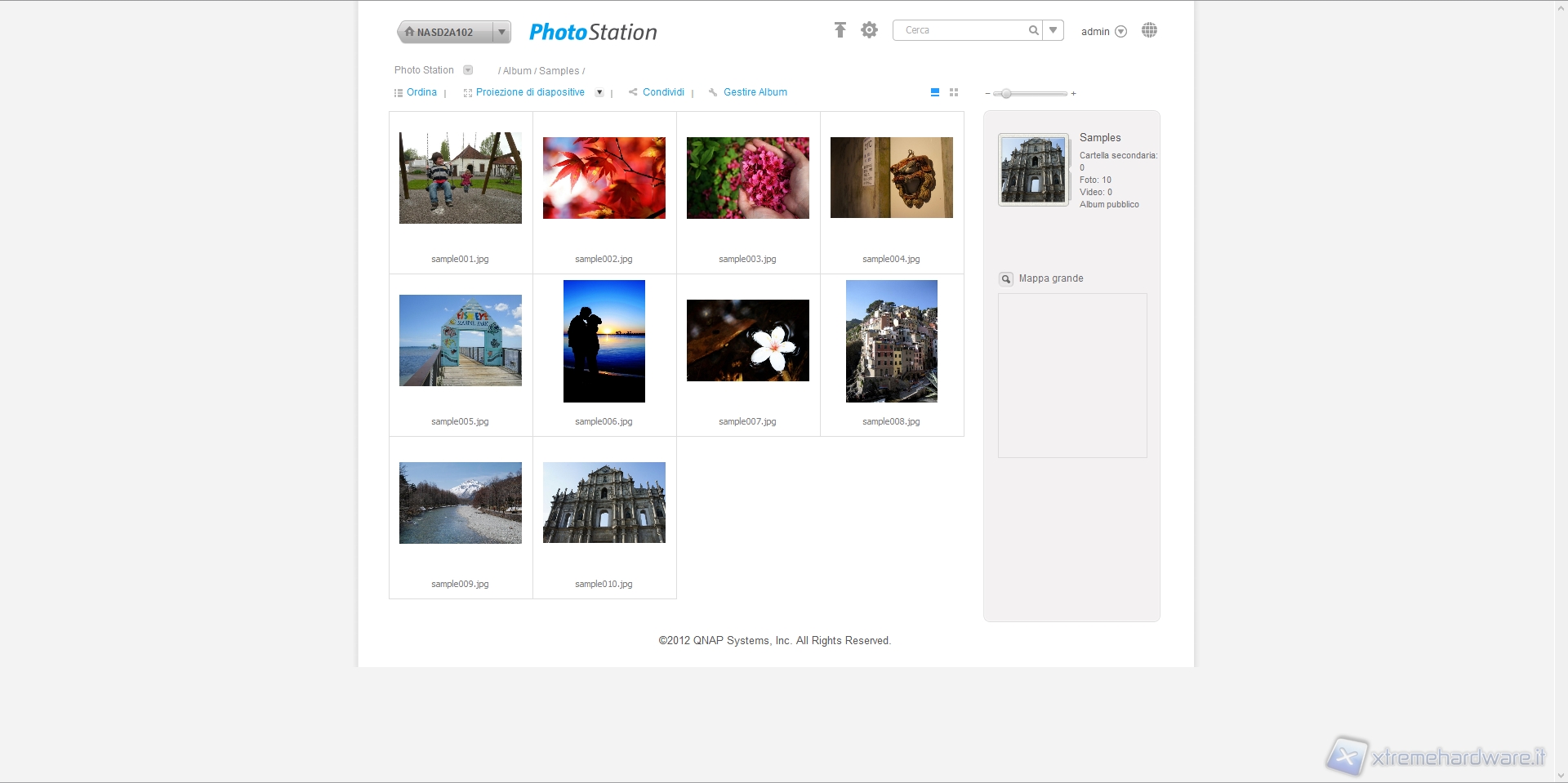Click the upload arrow icon
This screenshot has width=1568, height=783.
[840, 30]
